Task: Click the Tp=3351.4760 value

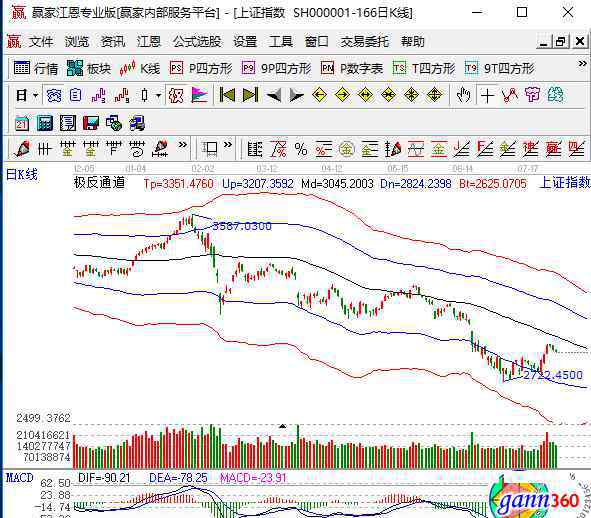Action: [x=178, y=184]
